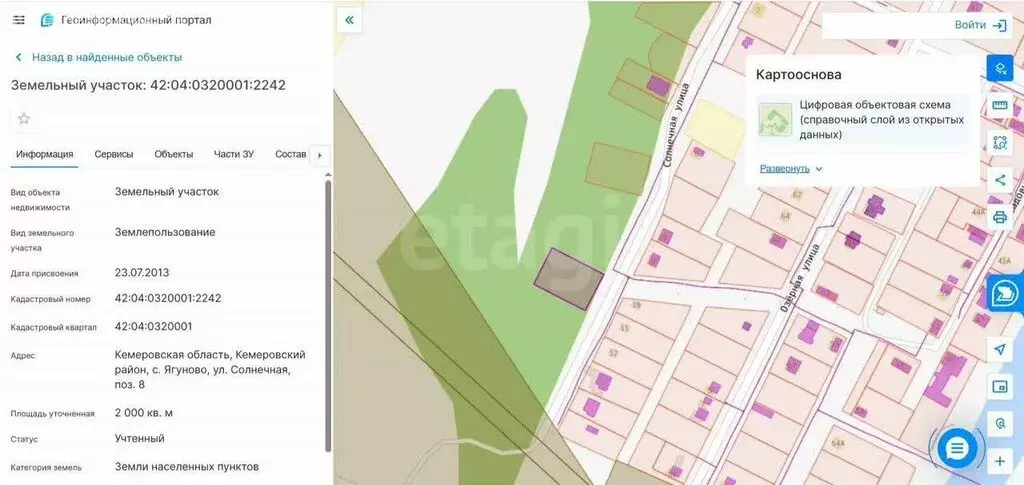The height and width of the screenshot is (485, 1024).
Task: Zoom in with the plus button
Action: [x=999, y=461]
